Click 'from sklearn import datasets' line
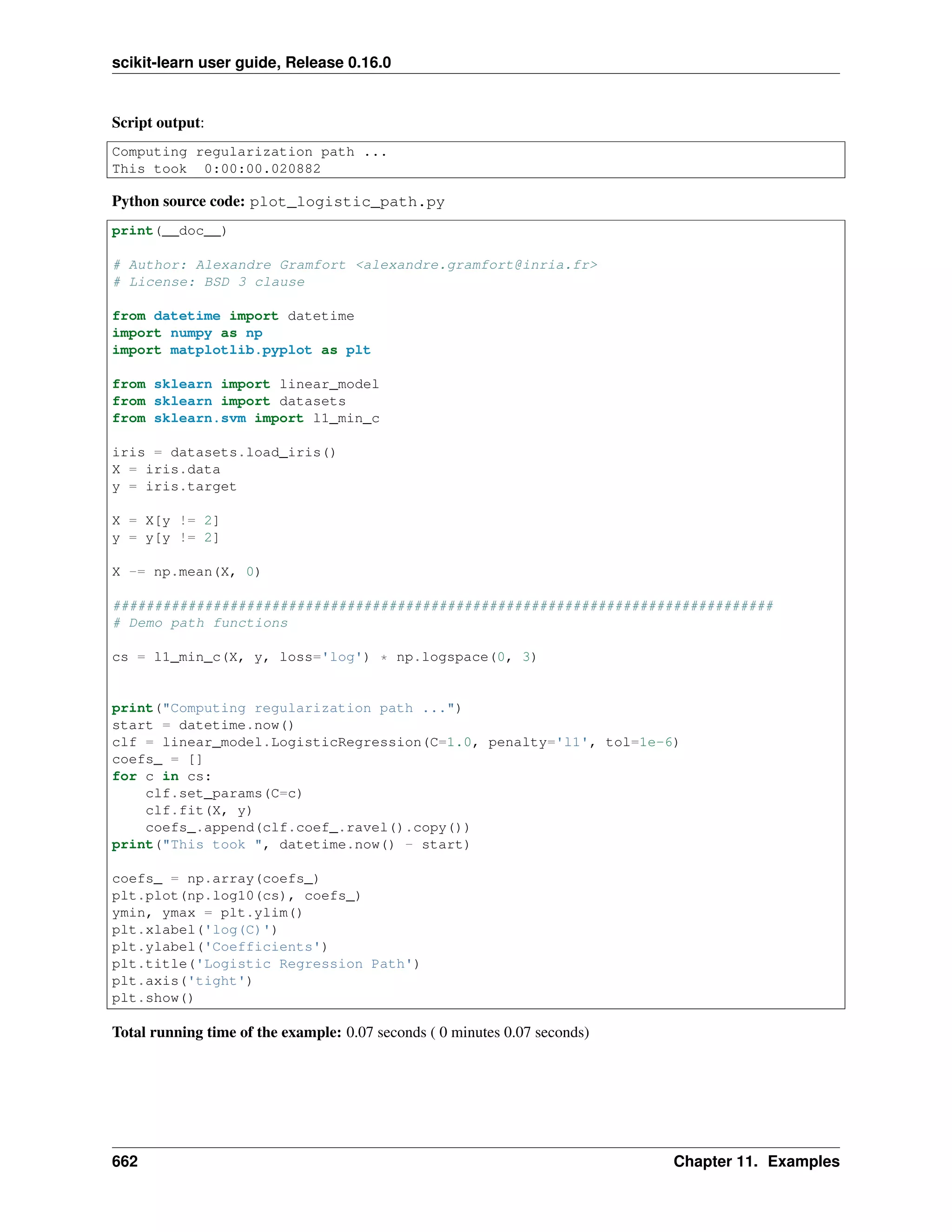 click(228, 401)
